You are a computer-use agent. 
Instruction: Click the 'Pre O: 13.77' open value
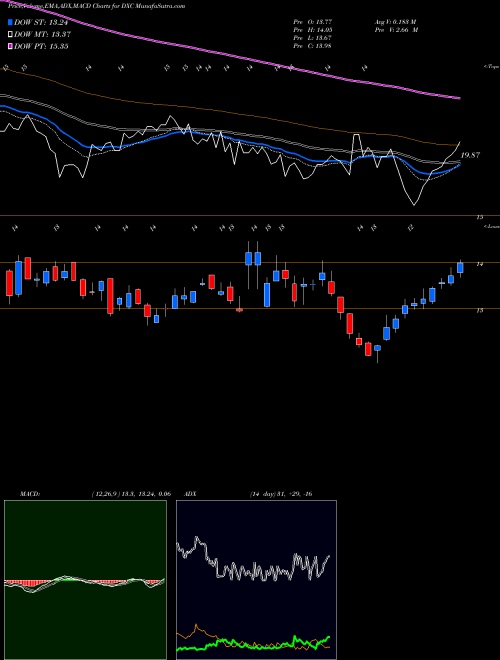[x=313, y=22]
